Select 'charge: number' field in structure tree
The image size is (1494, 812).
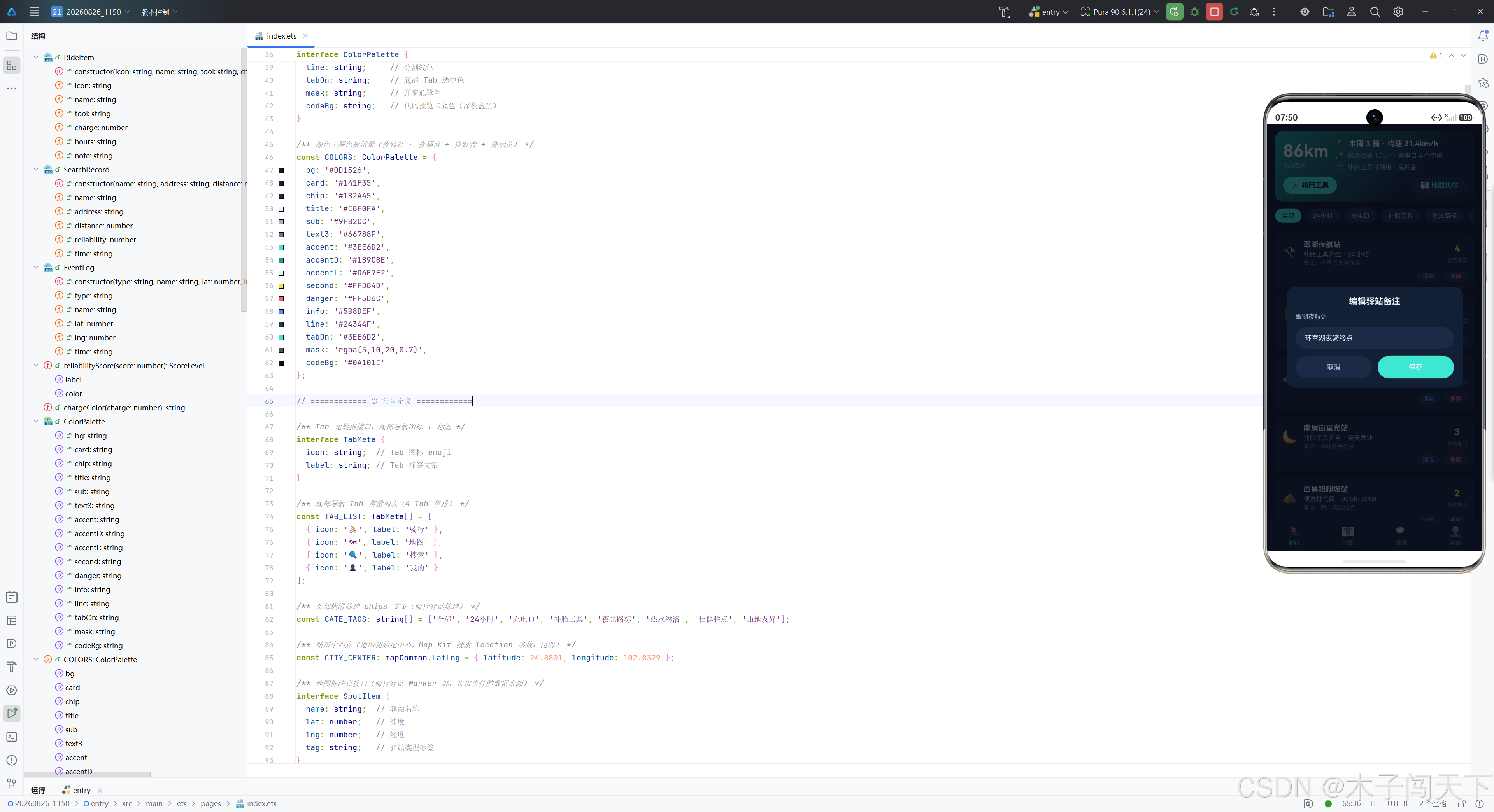(x=101, y=128)
